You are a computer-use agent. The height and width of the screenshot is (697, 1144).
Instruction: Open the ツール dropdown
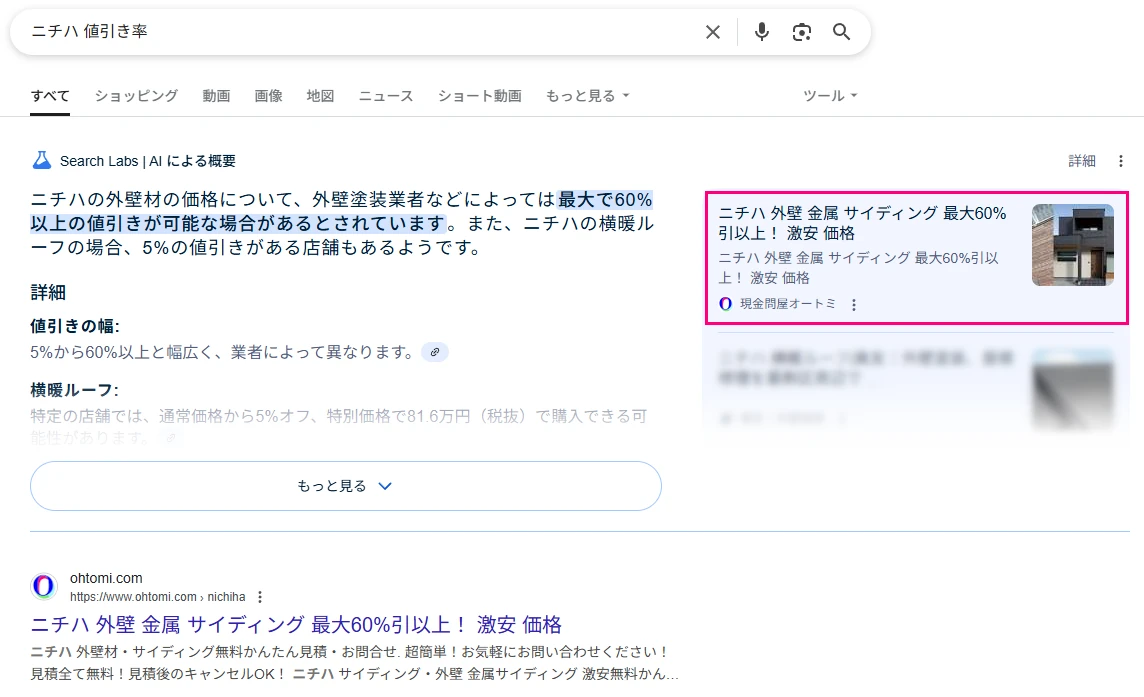click(830, 96)
